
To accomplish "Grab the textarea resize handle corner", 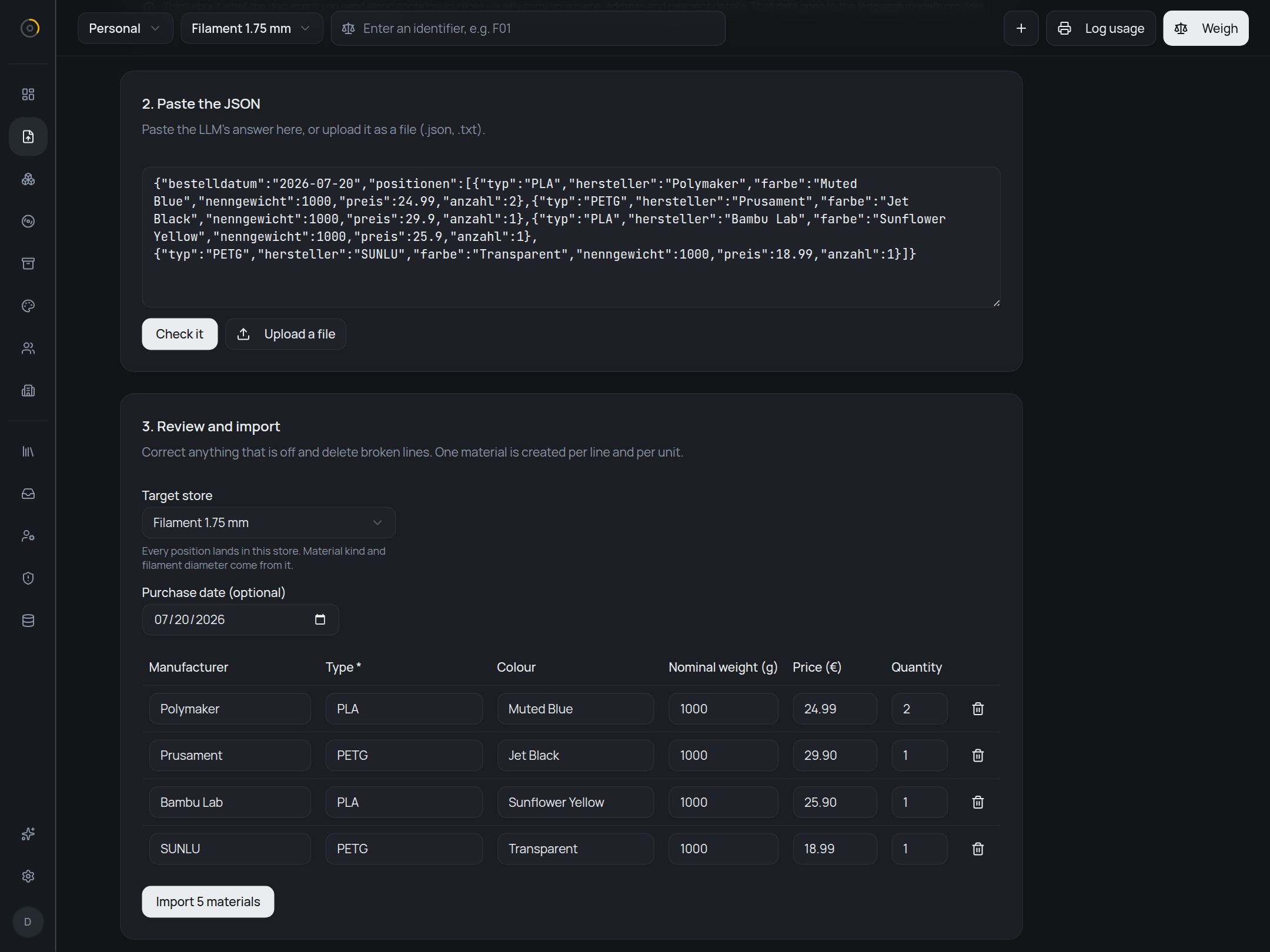I will [997, 303].
